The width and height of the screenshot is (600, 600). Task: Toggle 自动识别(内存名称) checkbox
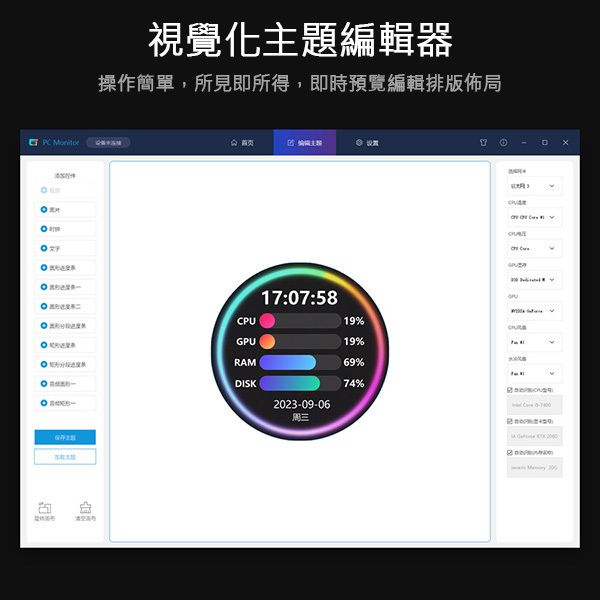[x=510, y=452]
